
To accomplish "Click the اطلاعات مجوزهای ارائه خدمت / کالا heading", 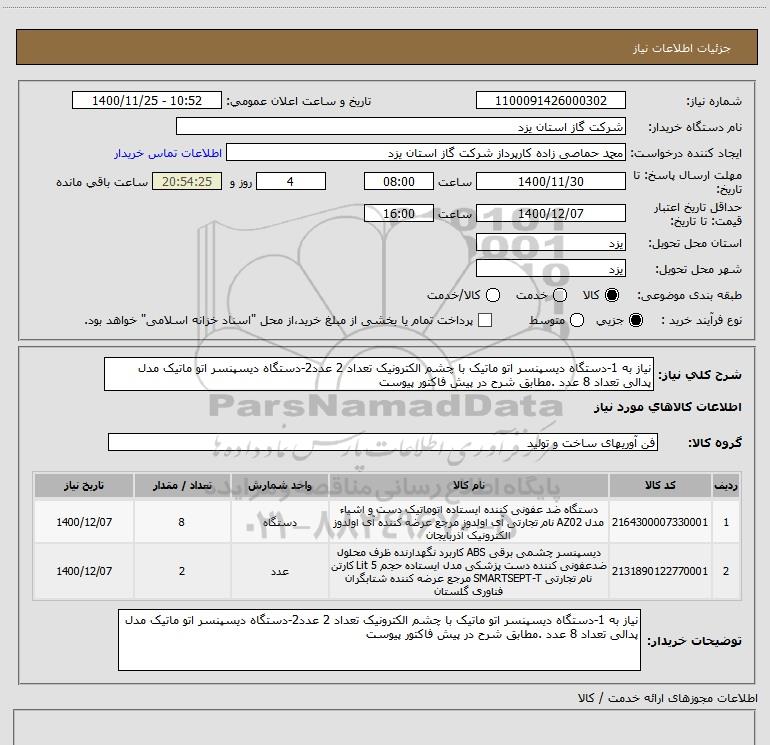I will coord(668,698).
